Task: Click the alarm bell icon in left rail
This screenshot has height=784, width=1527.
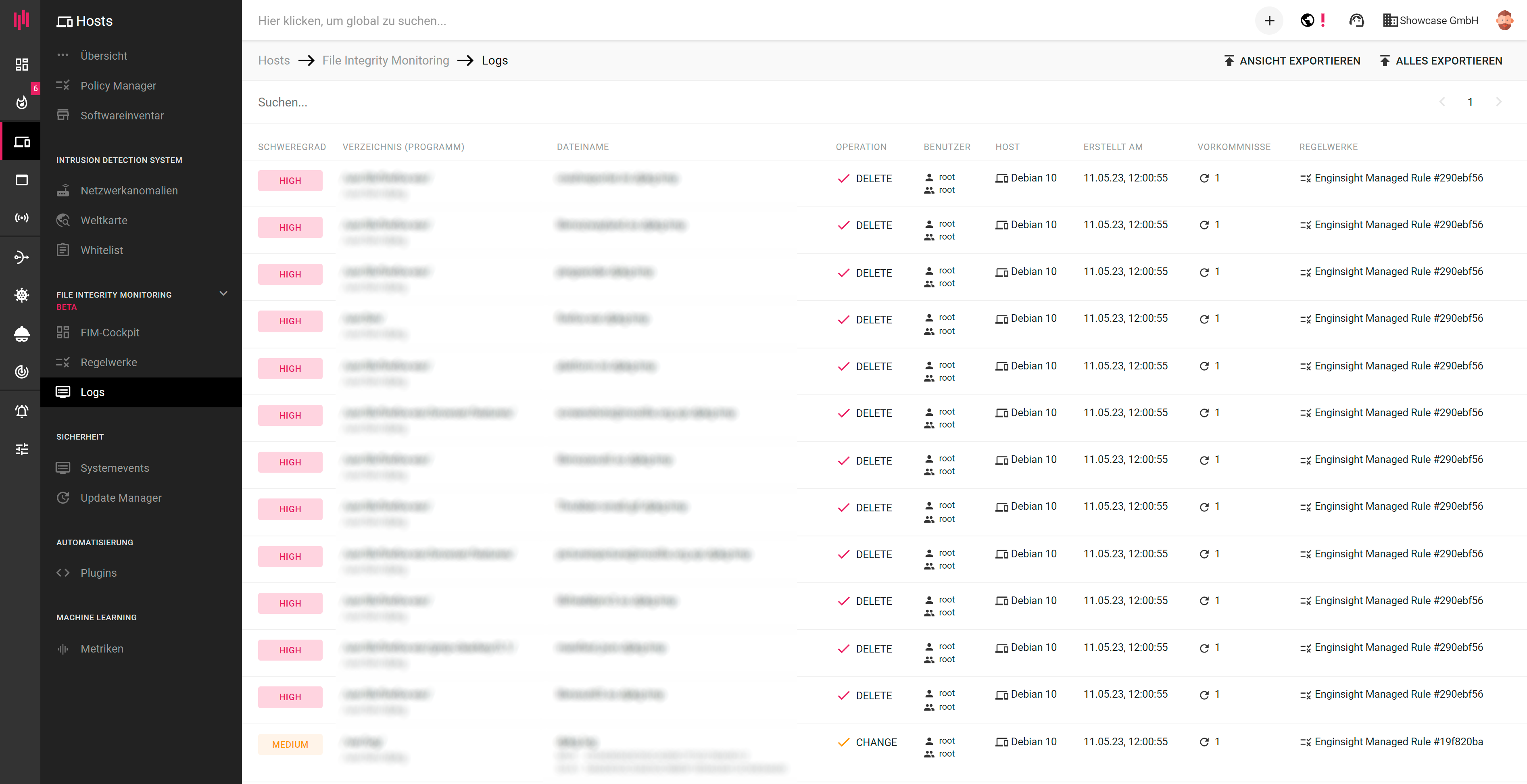Action: [22, 411]
